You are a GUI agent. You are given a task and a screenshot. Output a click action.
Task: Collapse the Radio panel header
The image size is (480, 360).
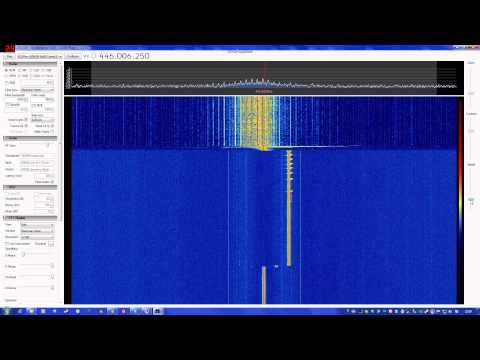tap(30, 64)
